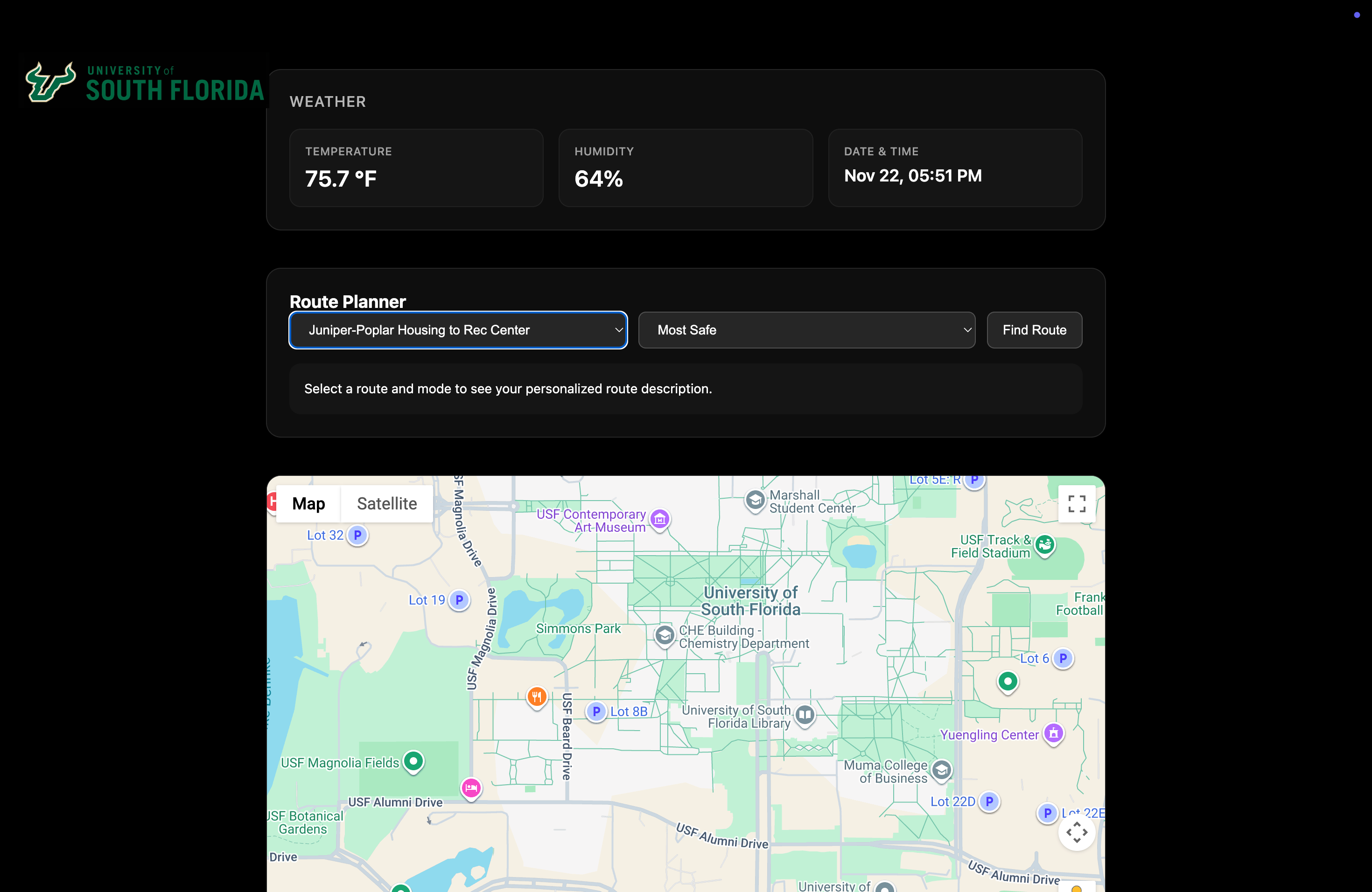1372x892 pixels.
Task: Select the Map view tab
Action: click(x=308, y=504)
